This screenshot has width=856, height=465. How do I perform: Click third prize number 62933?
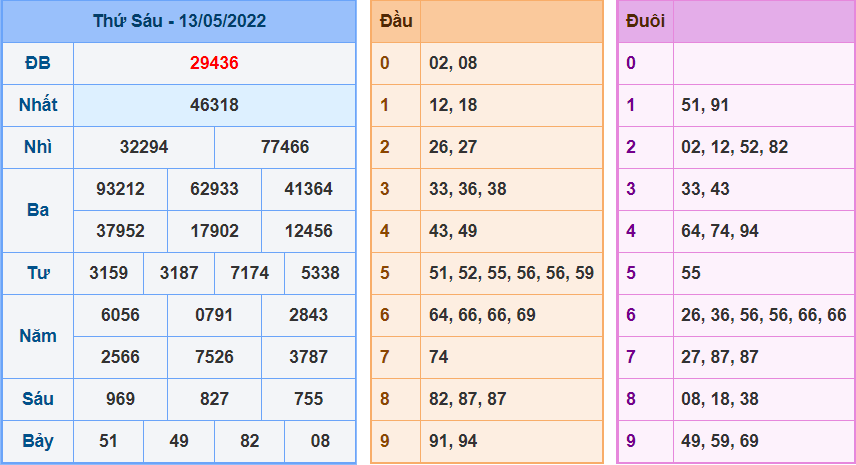click(214, 189)
